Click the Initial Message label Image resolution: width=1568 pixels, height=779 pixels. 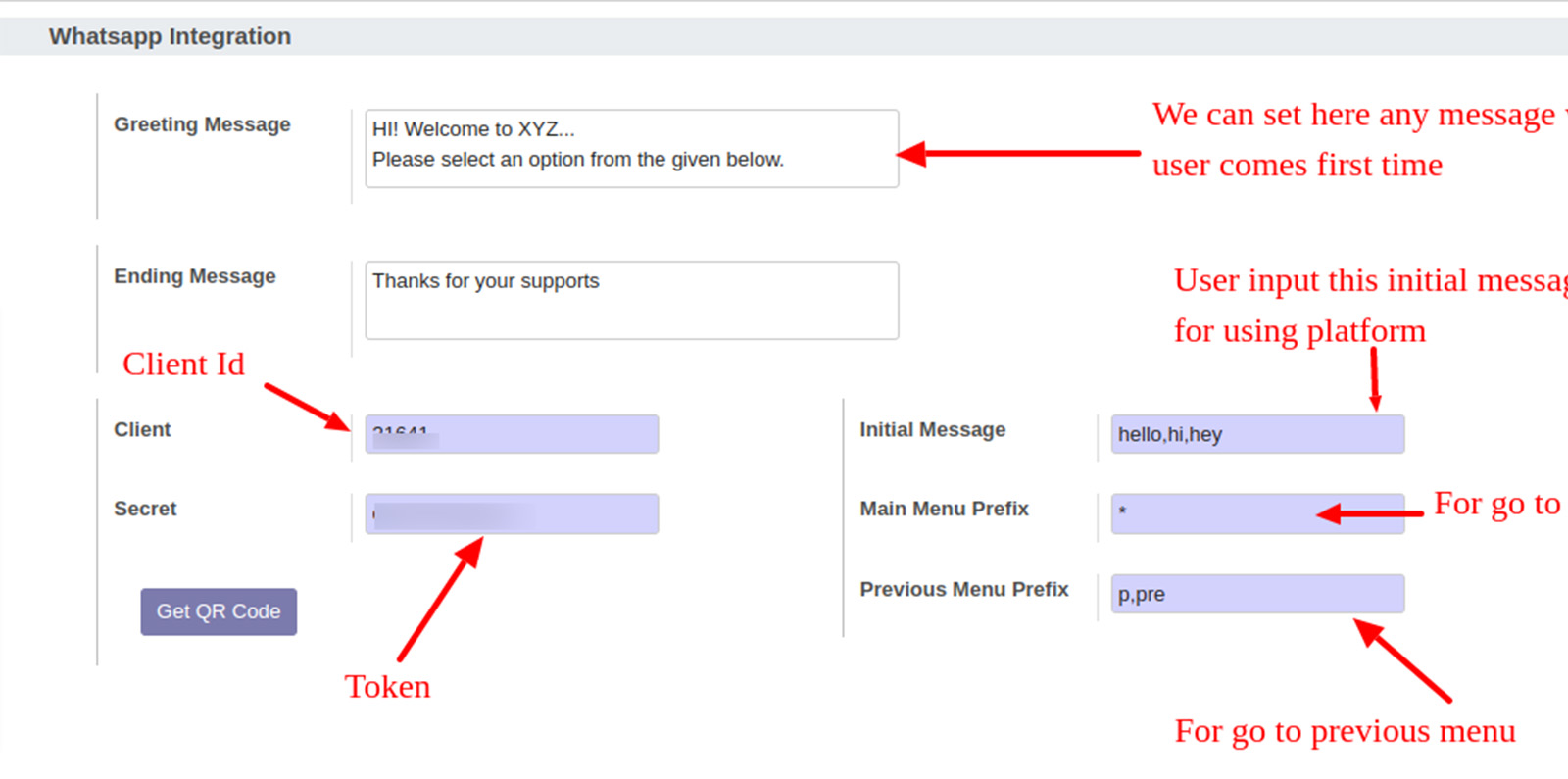933,429
